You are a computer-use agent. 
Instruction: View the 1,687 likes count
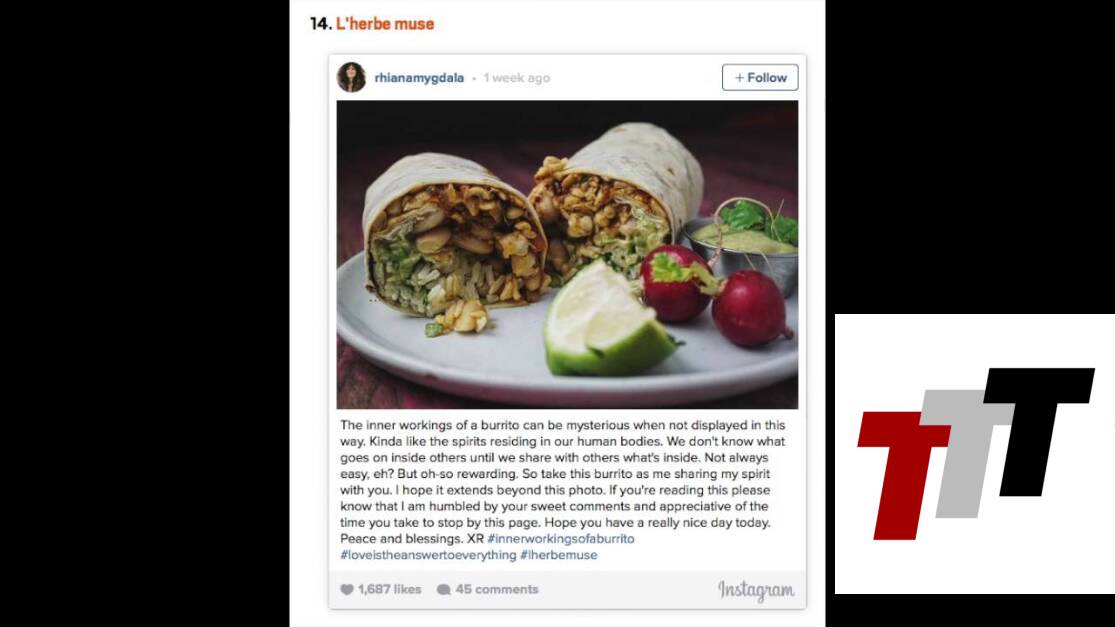click(390, 589)
